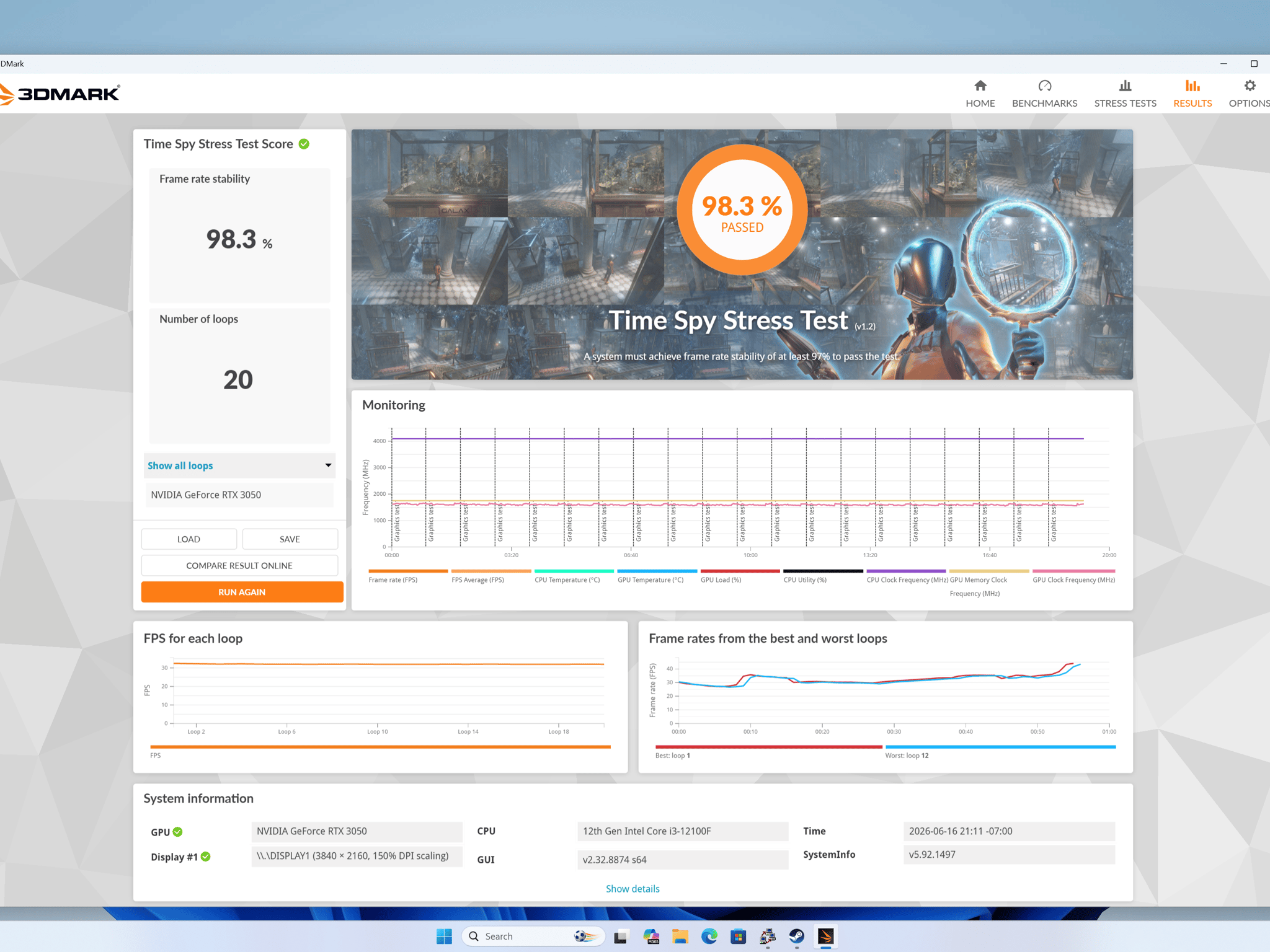
Task: Click the soccer ball icon in taskbar Search
Action: click(x=586, y=936)
